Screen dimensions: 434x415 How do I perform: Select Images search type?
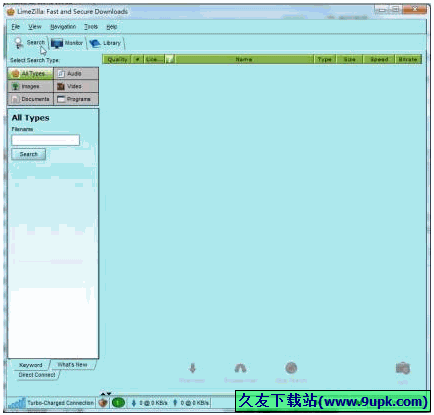[30, 86]
